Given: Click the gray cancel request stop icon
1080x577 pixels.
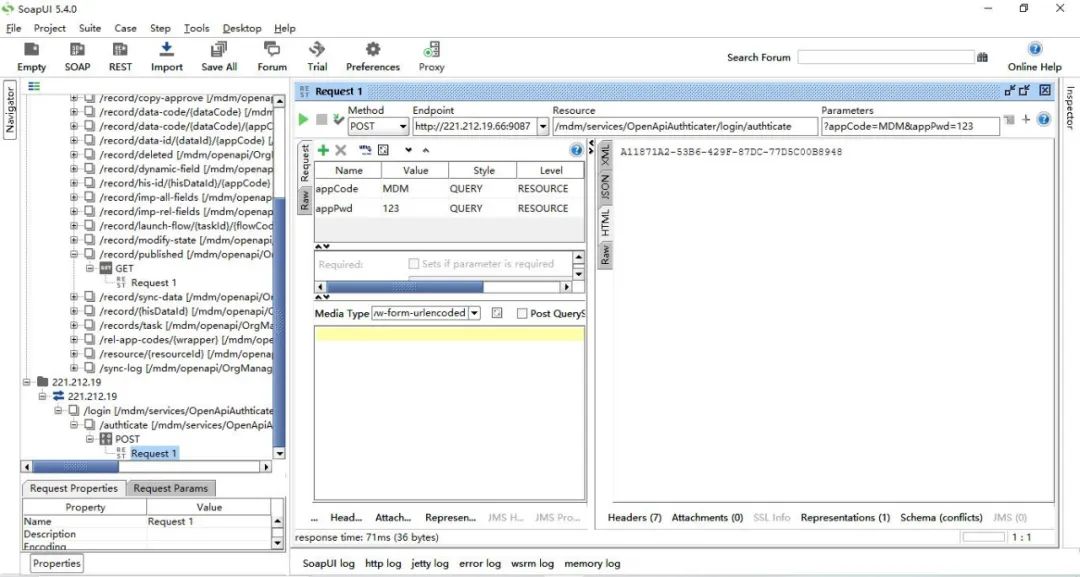Looking at the screenshot, I should [321, 119].
